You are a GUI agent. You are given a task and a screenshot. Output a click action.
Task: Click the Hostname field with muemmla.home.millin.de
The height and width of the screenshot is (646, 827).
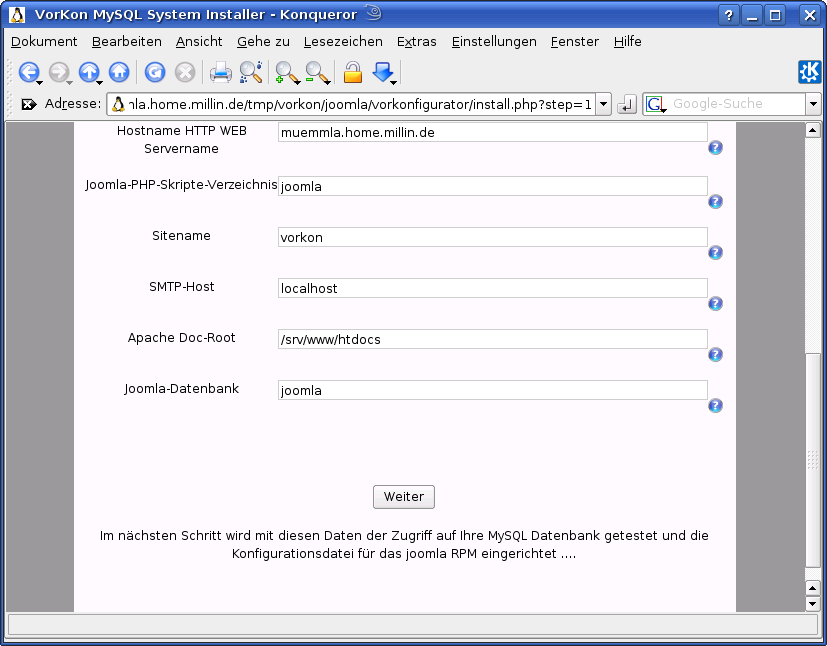[493, 132]
